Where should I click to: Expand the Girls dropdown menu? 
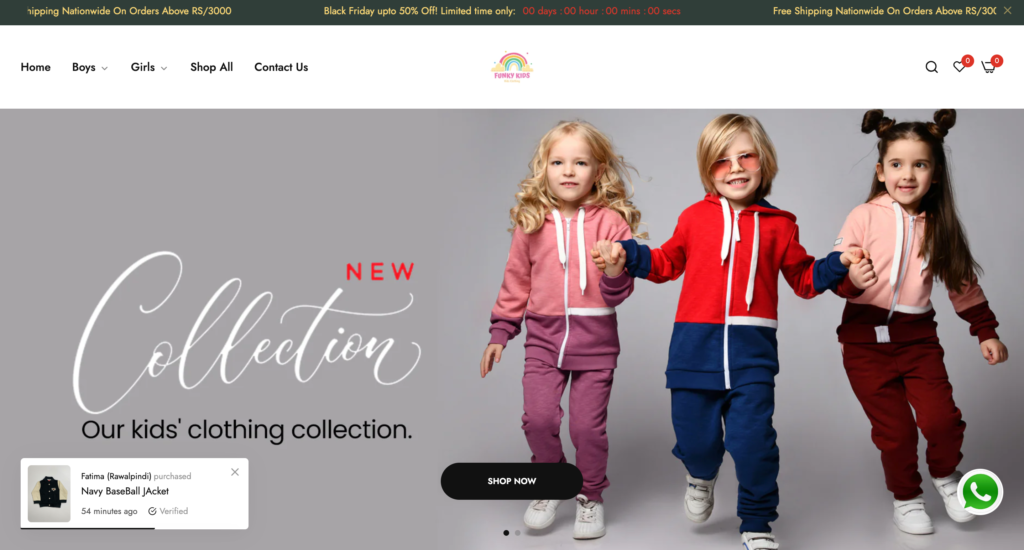(x=149, y=67)
